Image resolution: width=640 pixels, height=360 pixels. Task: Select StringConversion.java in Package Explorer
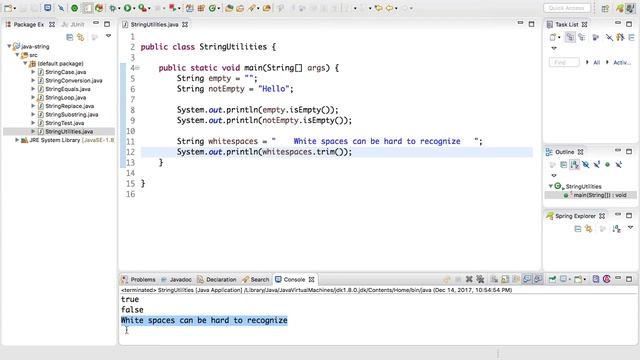(x=73, y=80)
